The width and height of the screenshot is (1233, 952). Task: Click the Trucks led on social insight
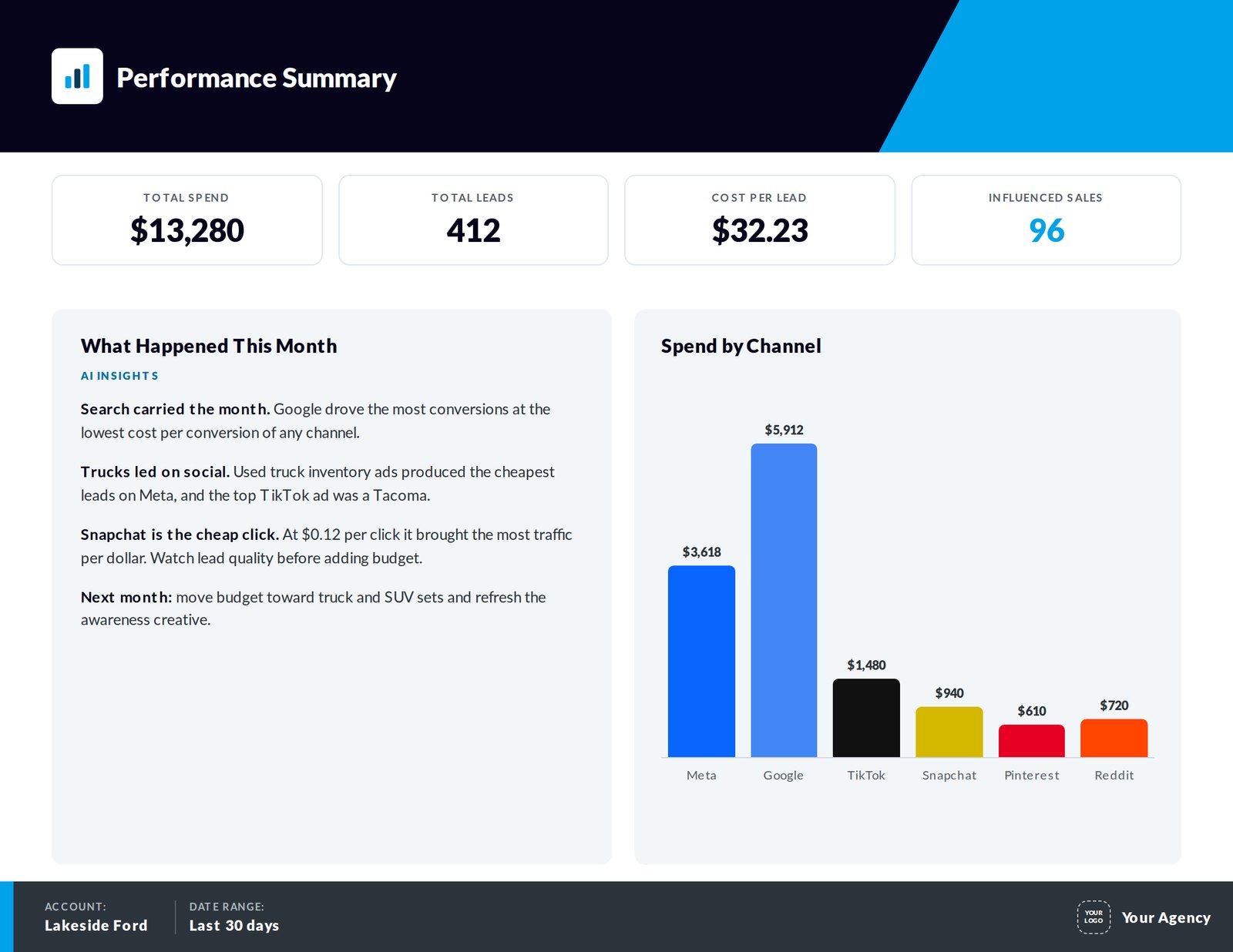pyautogui.click(x=317, y=483)
